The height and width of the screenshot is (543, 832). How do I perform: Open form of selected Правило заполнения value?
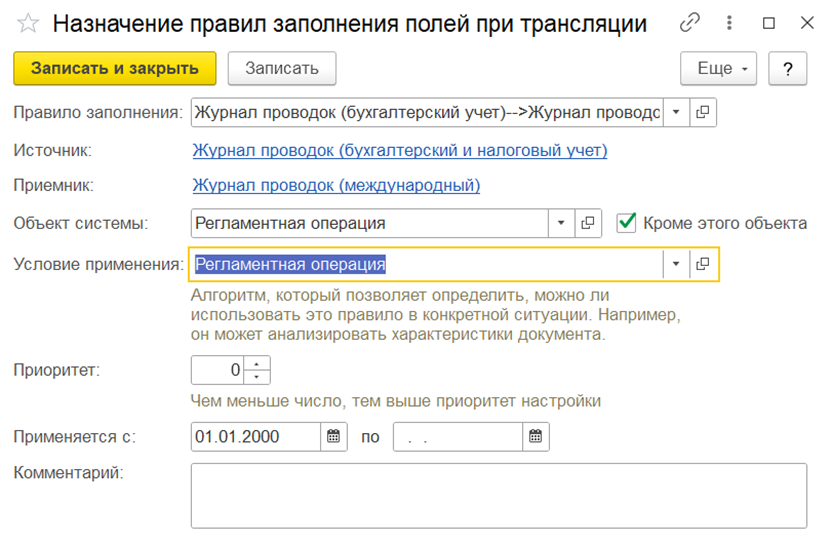pos(703,112)
